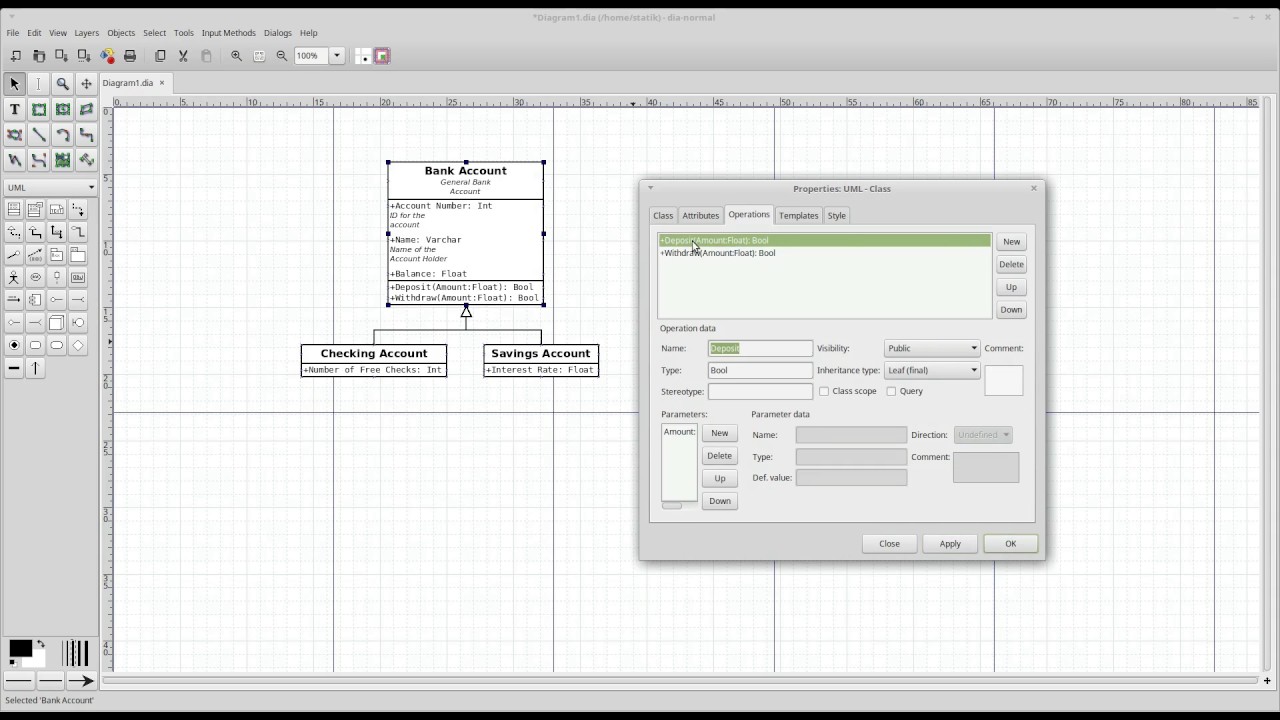Click Down beside the operations list
The width and height of the screenshot is (1280, 720).
pyautogui.click(x=1011, y=310)
